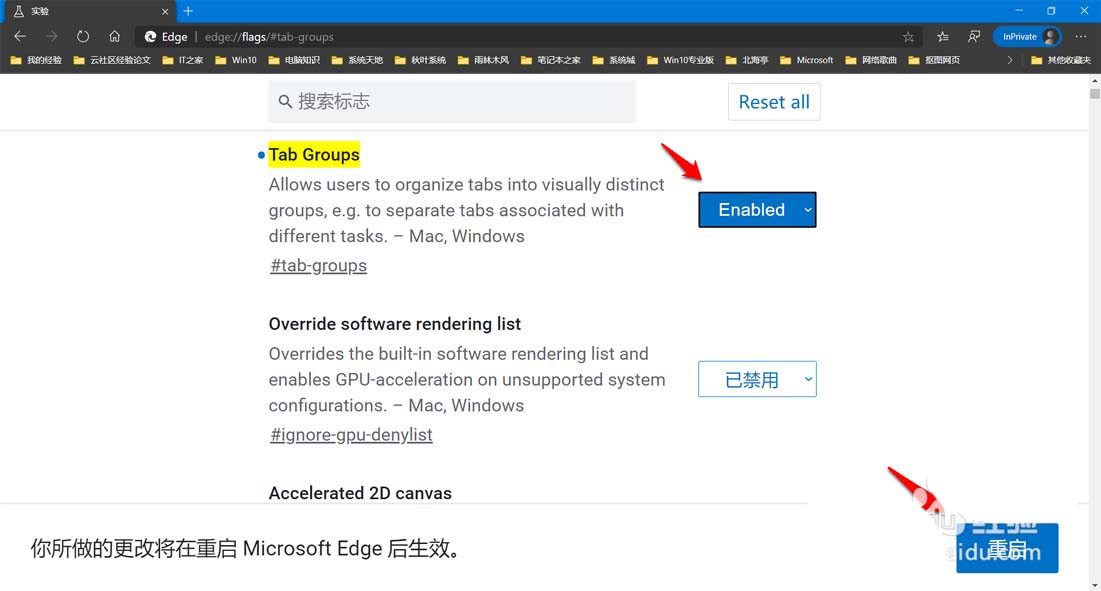Open the #tab-groups link
The height and width of the screenshot is (591, 1101).
[x=318, y=265]
